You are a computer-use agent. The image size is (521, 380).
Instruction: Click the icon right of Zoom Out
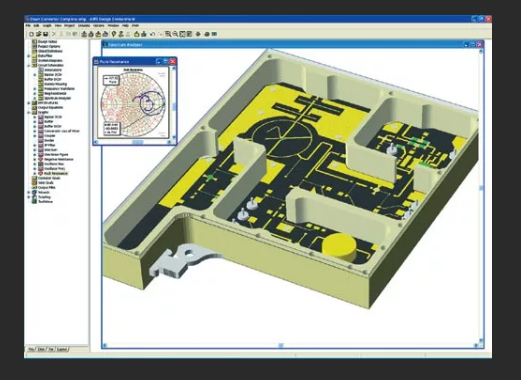coord(182,34)
